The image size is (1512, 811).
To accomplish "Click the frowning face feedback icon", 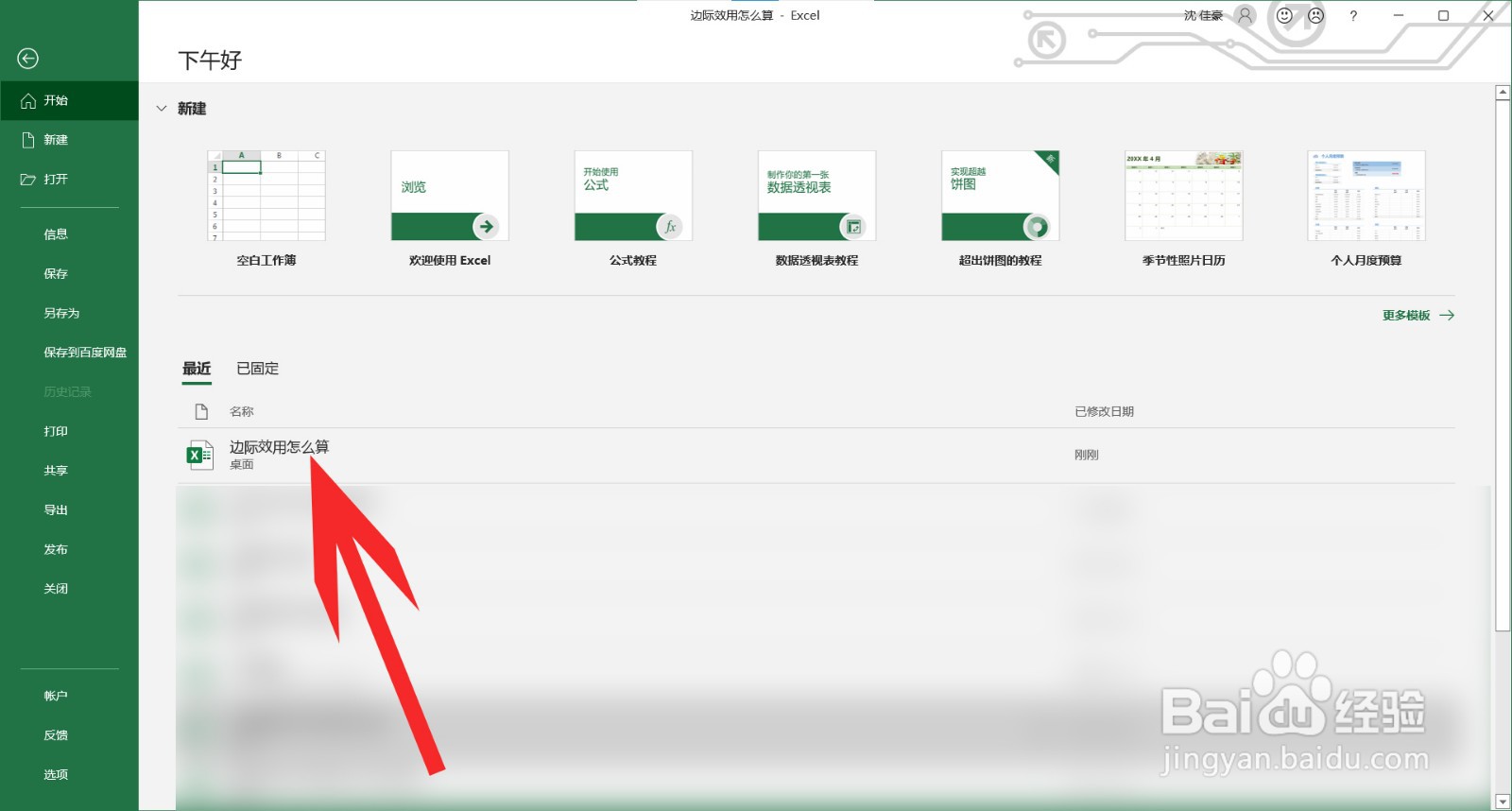I will tap(1315, 15).
